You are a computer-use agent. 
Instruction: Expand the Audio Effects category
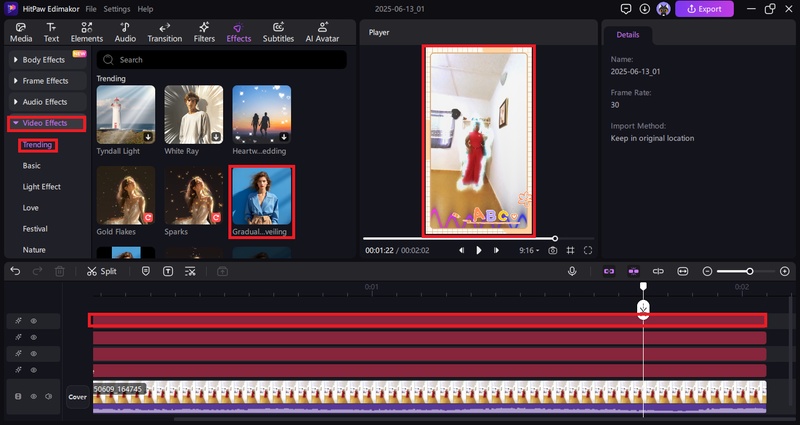pyautogui.click(x=47, y=102)
